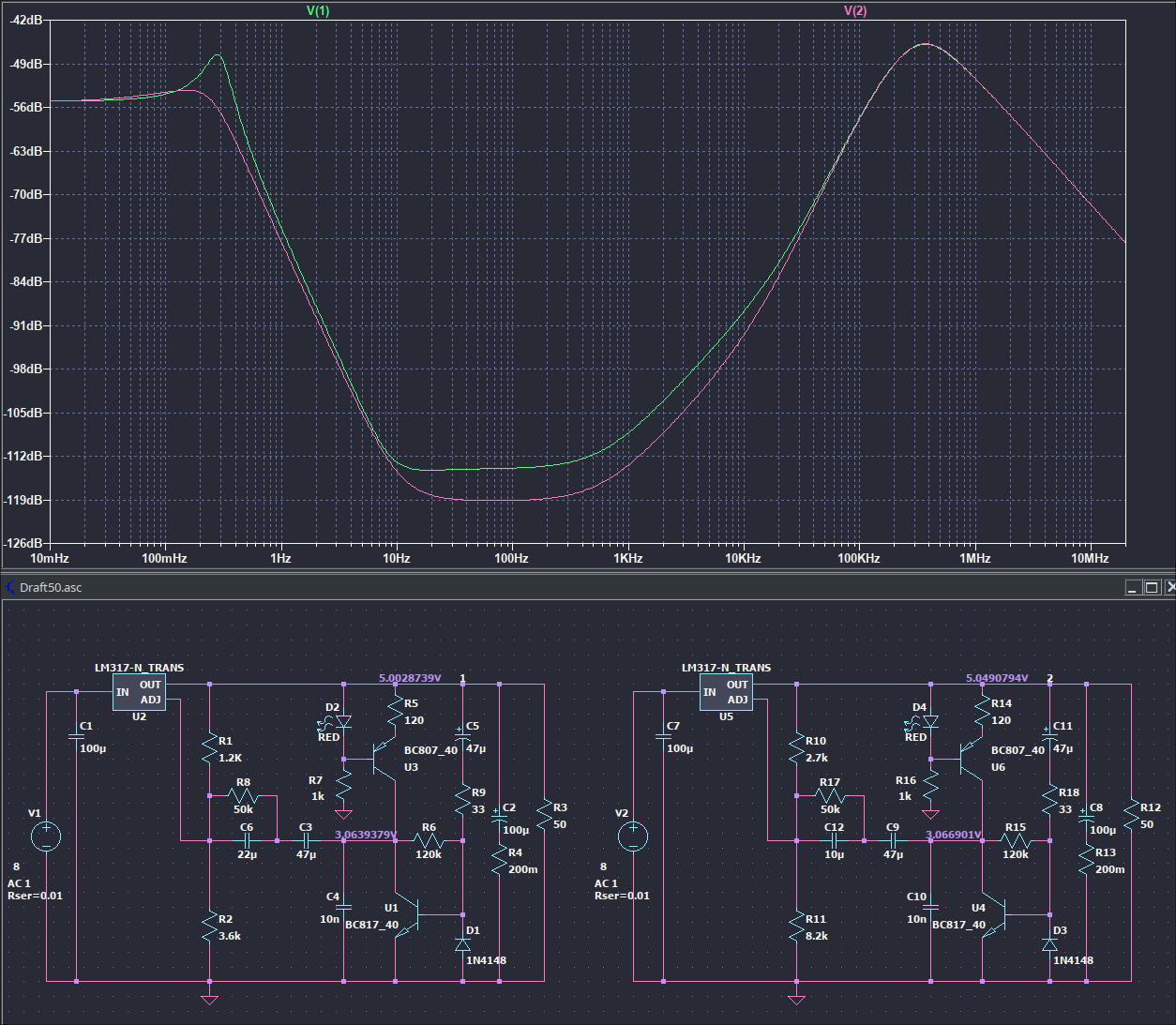Select resistor R18 33 symbol
The width and height of the screenshot is (1176, 1025).
(x=1049, y=800)
